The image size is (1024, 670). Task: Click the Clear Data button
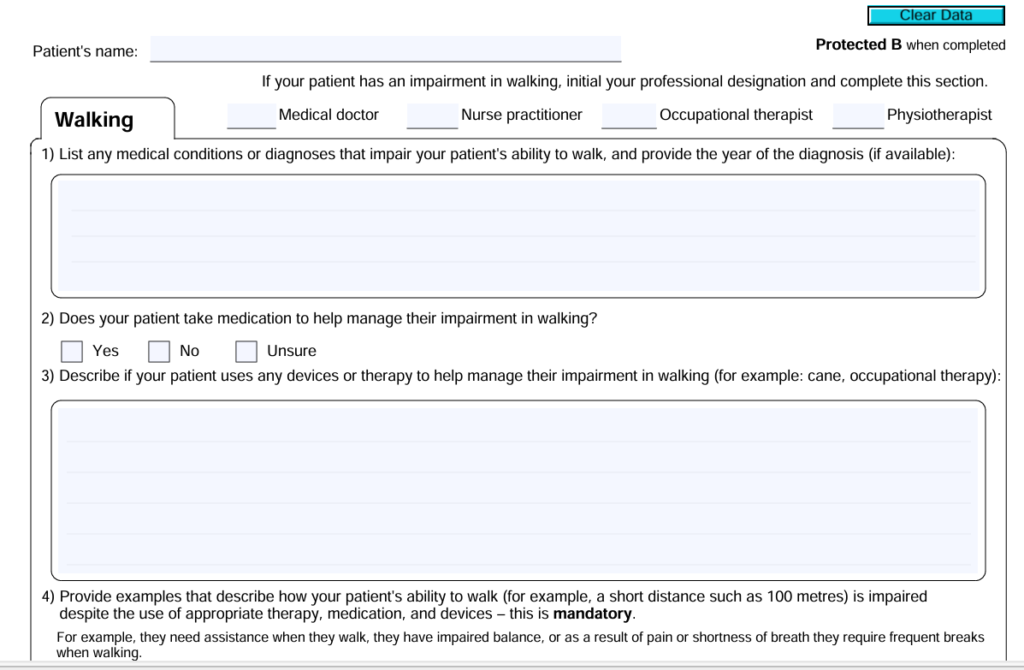coord(935,16)
